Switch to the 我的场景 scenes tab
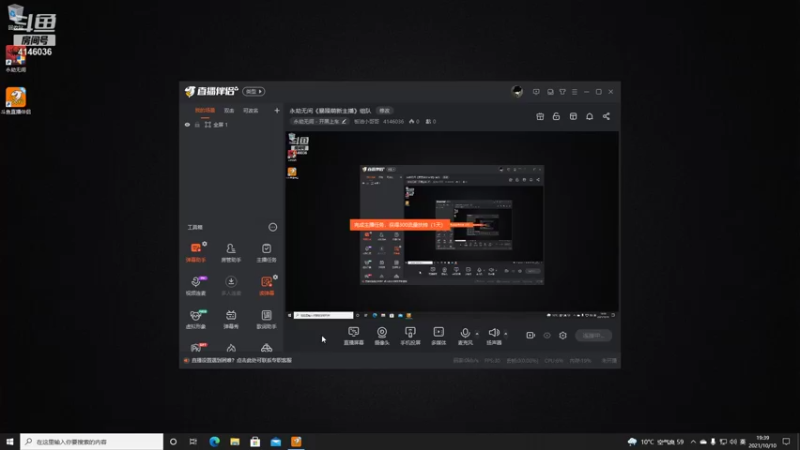The width and height of the screenshot is (800, 450). coord(205,111)
